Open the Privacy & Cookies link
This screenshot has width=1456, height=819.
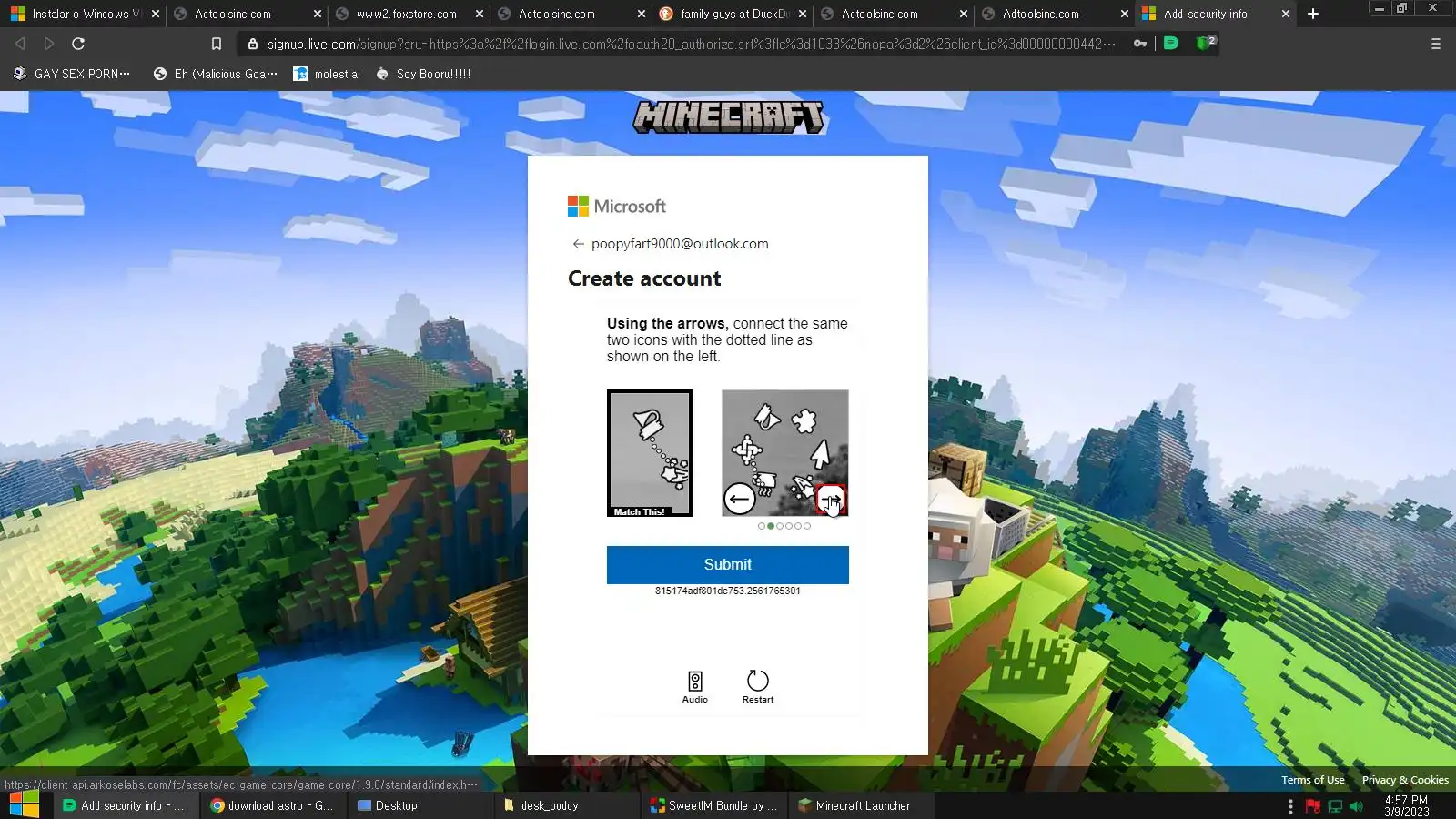point(1405,780)
